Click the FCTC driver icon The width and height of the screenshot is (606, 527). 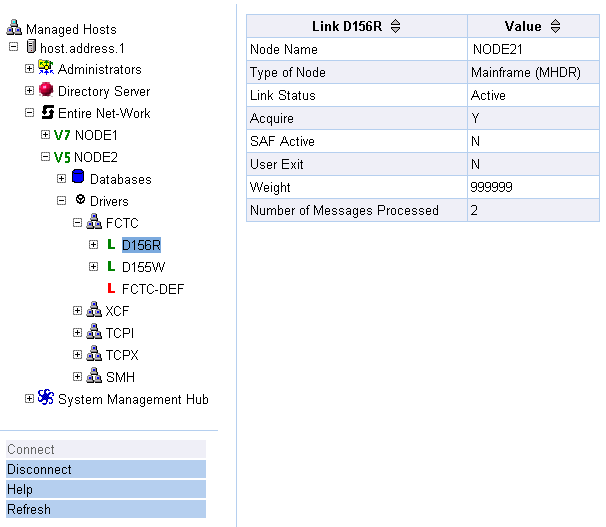tap(94, 223)
